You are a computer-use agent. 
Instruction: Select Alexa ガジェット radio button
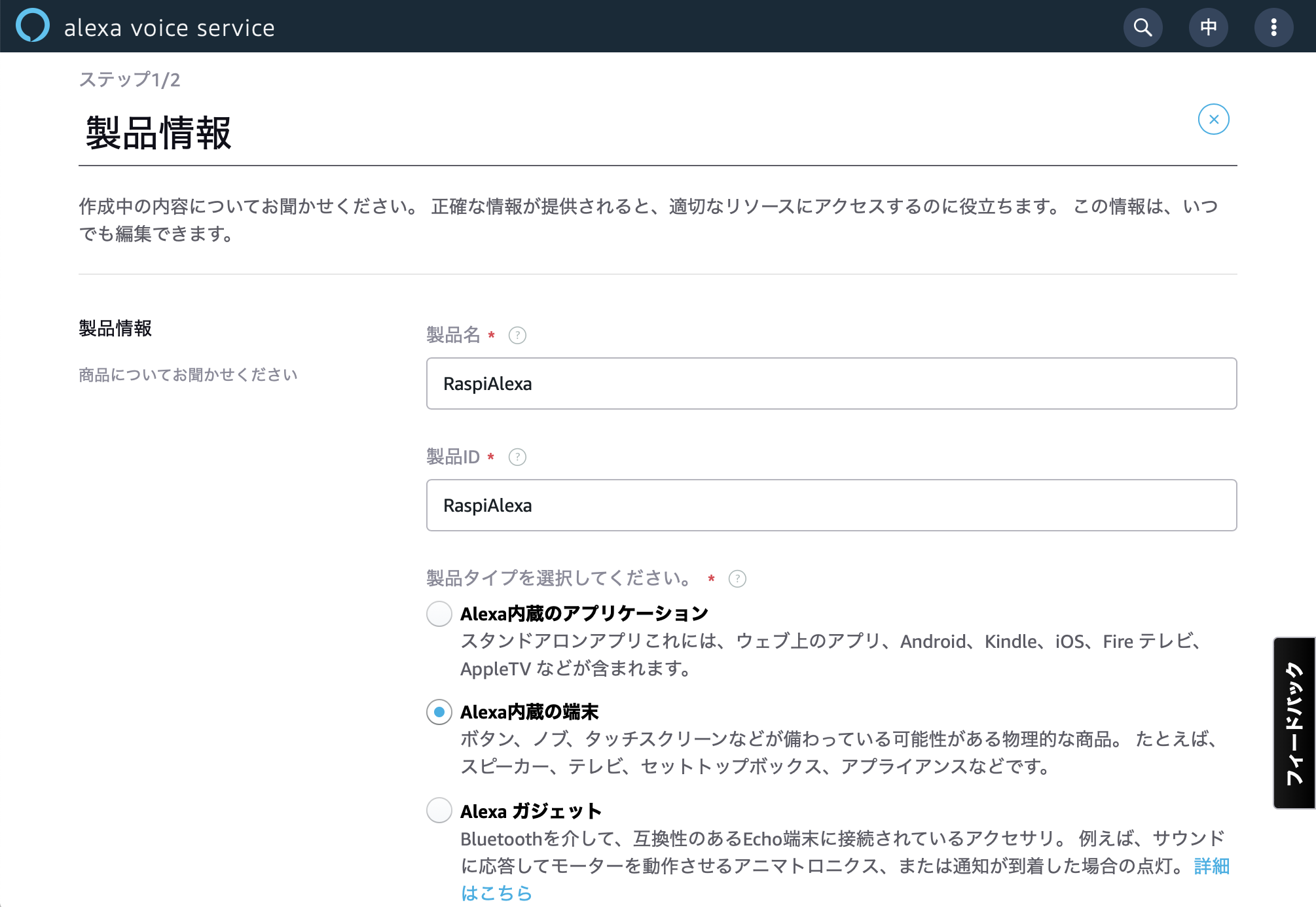coord(439,810)
